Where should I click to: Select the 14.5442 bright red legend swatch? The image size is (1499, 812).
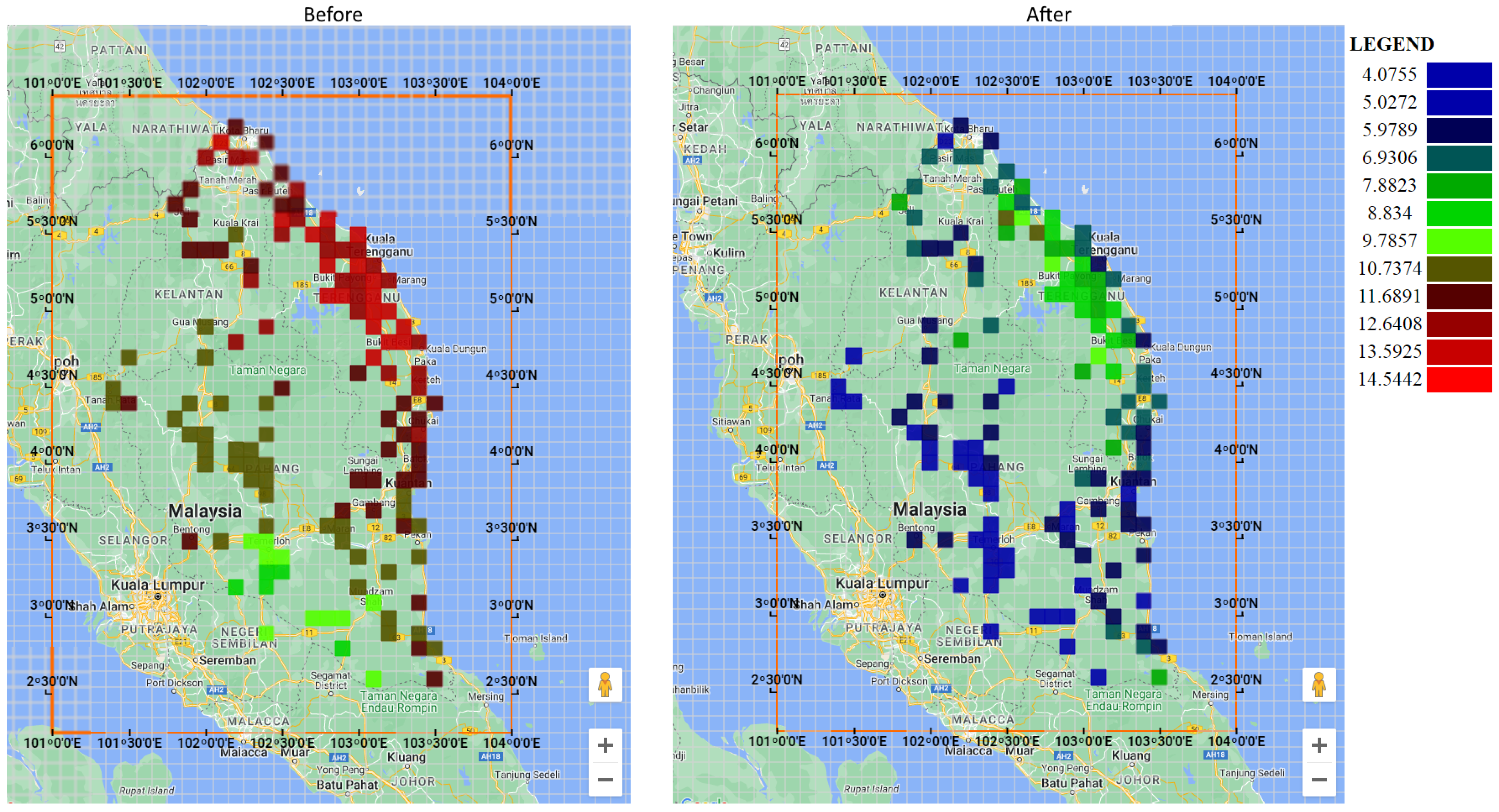(1459, 379)
